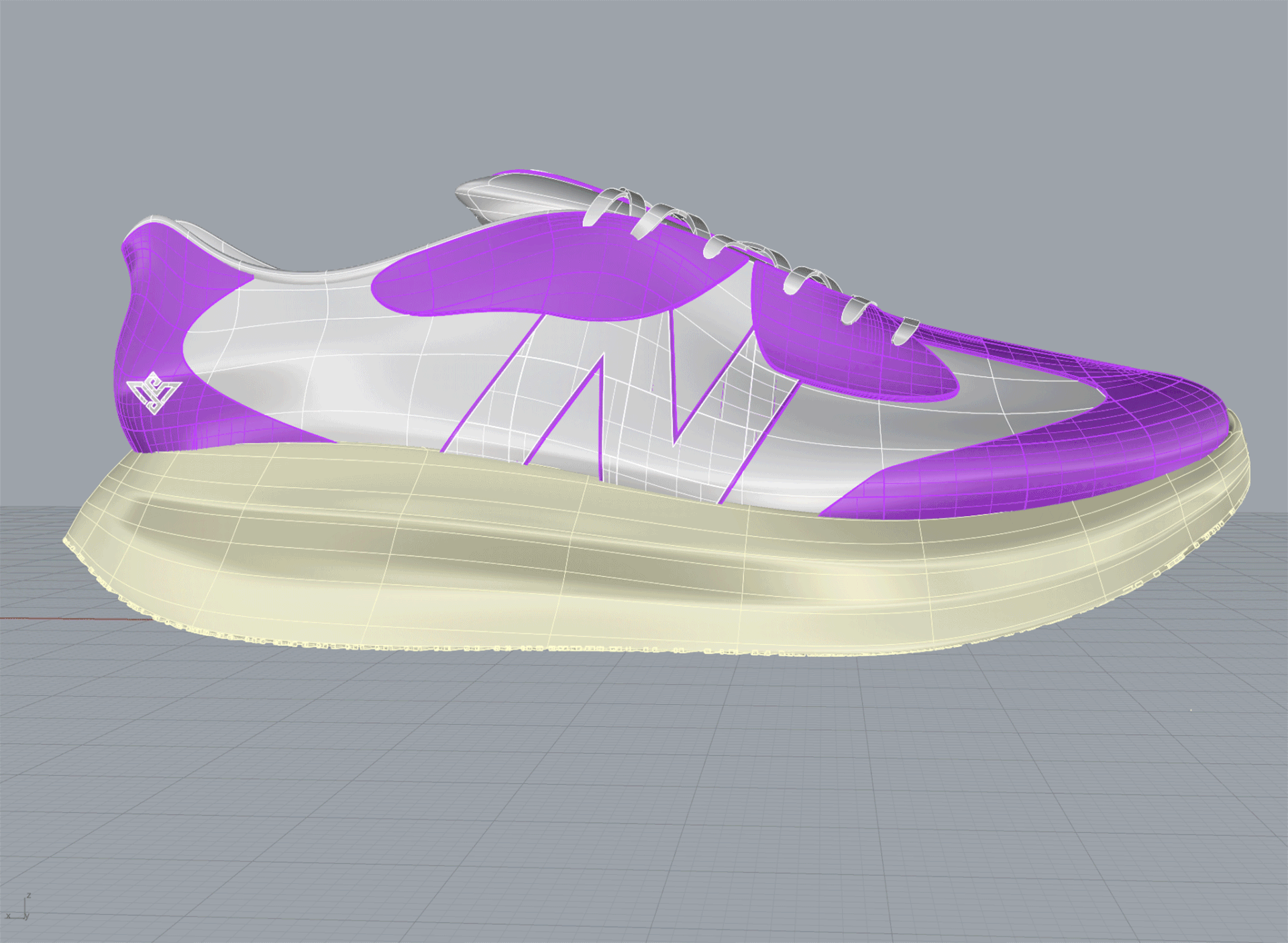Click the lowest shoelace loop near the toe
This screenshot has width=1288, height=943.
pyautogui.click(x=904, y=331)
